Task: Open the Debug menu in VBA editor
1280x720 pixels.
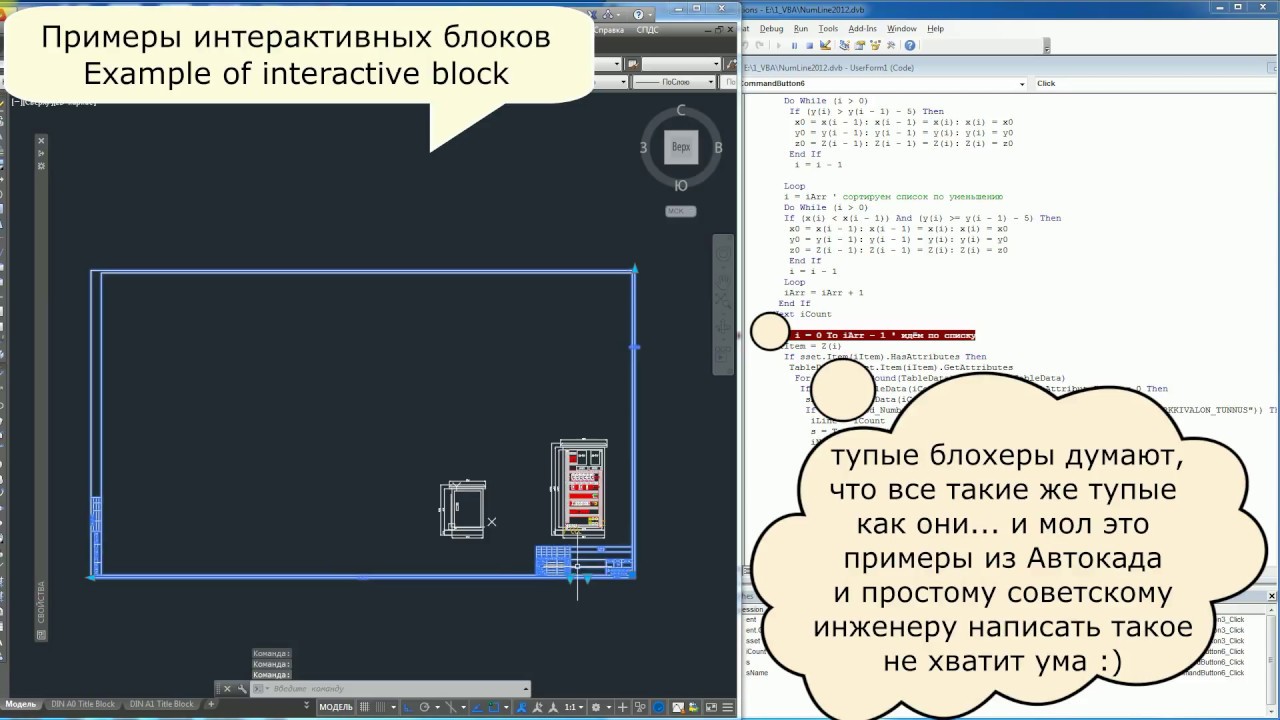Action: coord(771,29)
